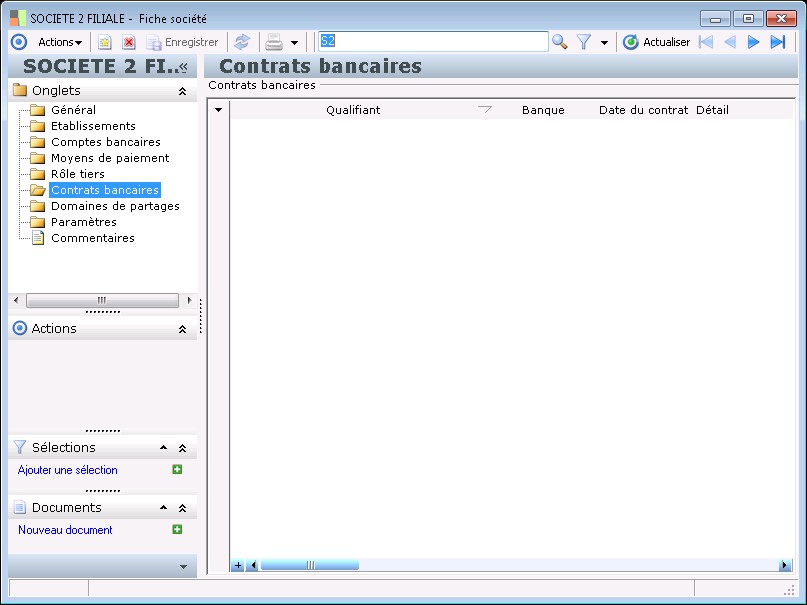Close the Fiche société window
Viewport: 807px width, 605px height.
coord(781,19)
